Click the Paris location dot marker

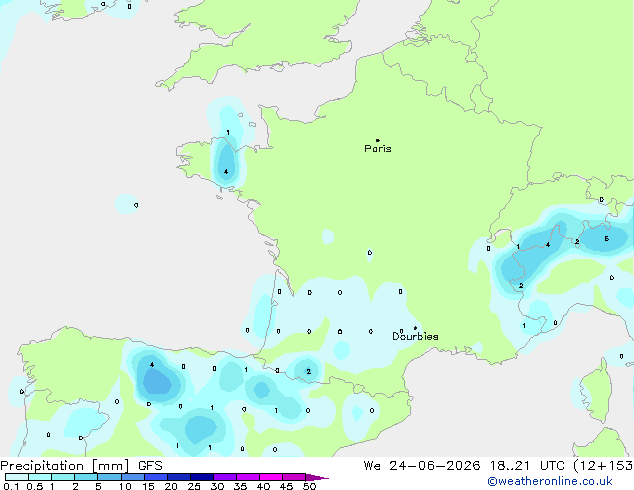coord(378,140)
